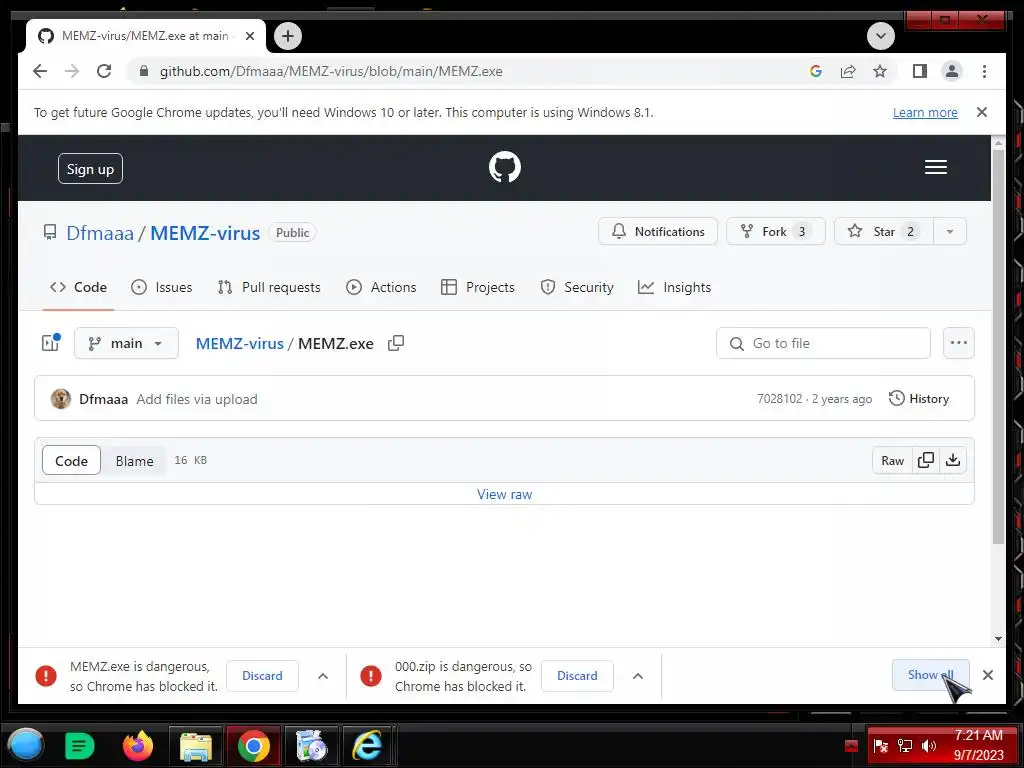1024x768 pixels.
Task: Open the more file actions menu
Action: [959, 343]
